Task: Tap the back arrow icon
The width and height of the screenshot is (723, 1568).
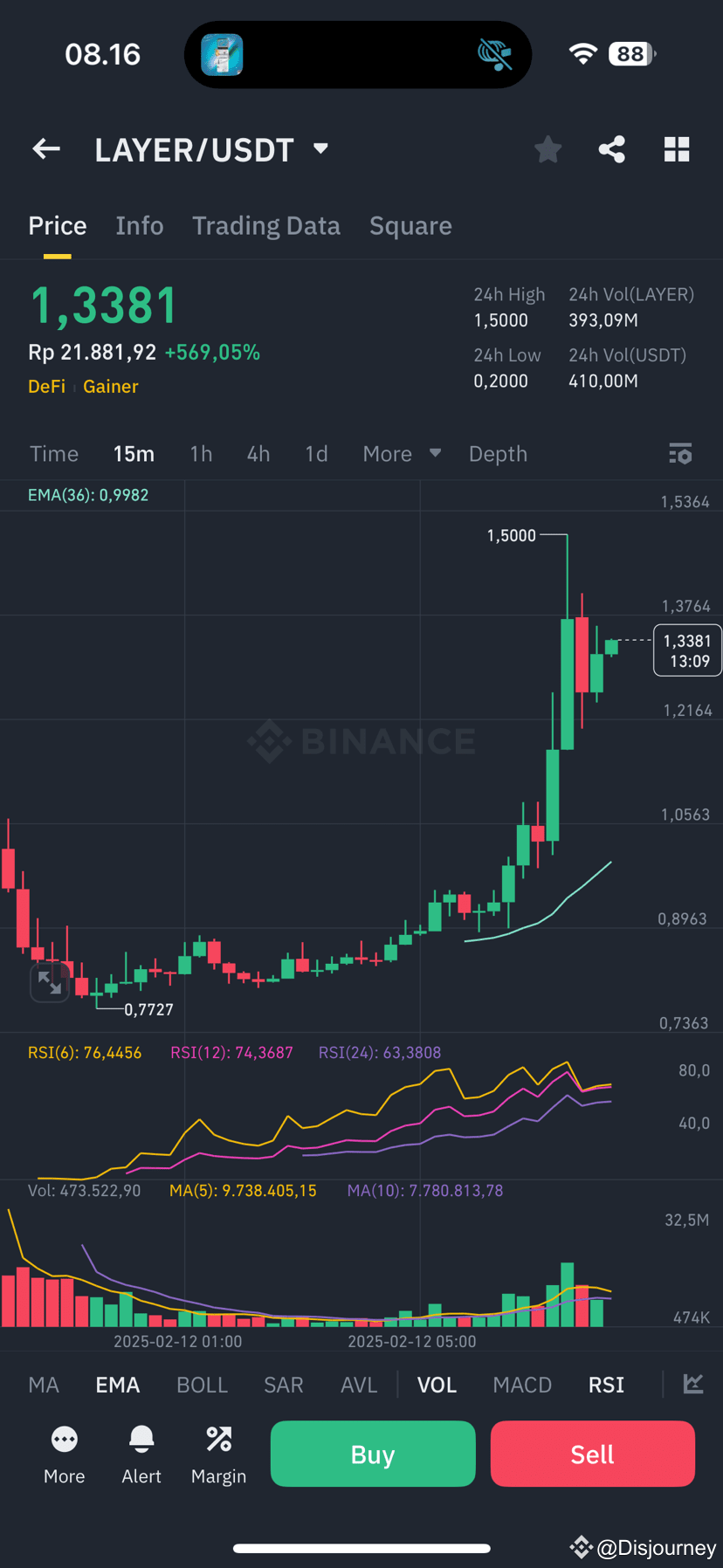Action: pos(46,149)
